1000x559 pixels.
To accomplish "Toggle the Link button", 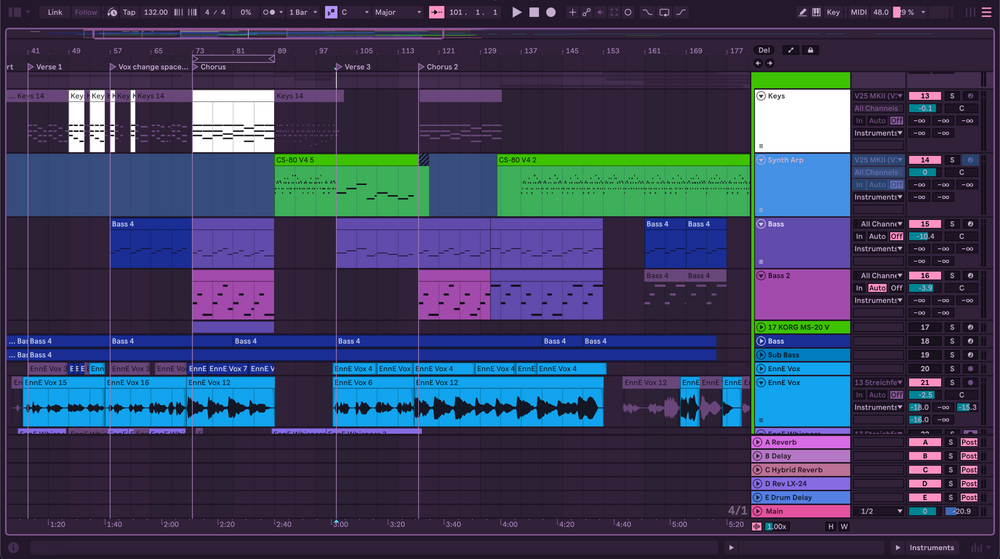I will [x=55, y=12].
